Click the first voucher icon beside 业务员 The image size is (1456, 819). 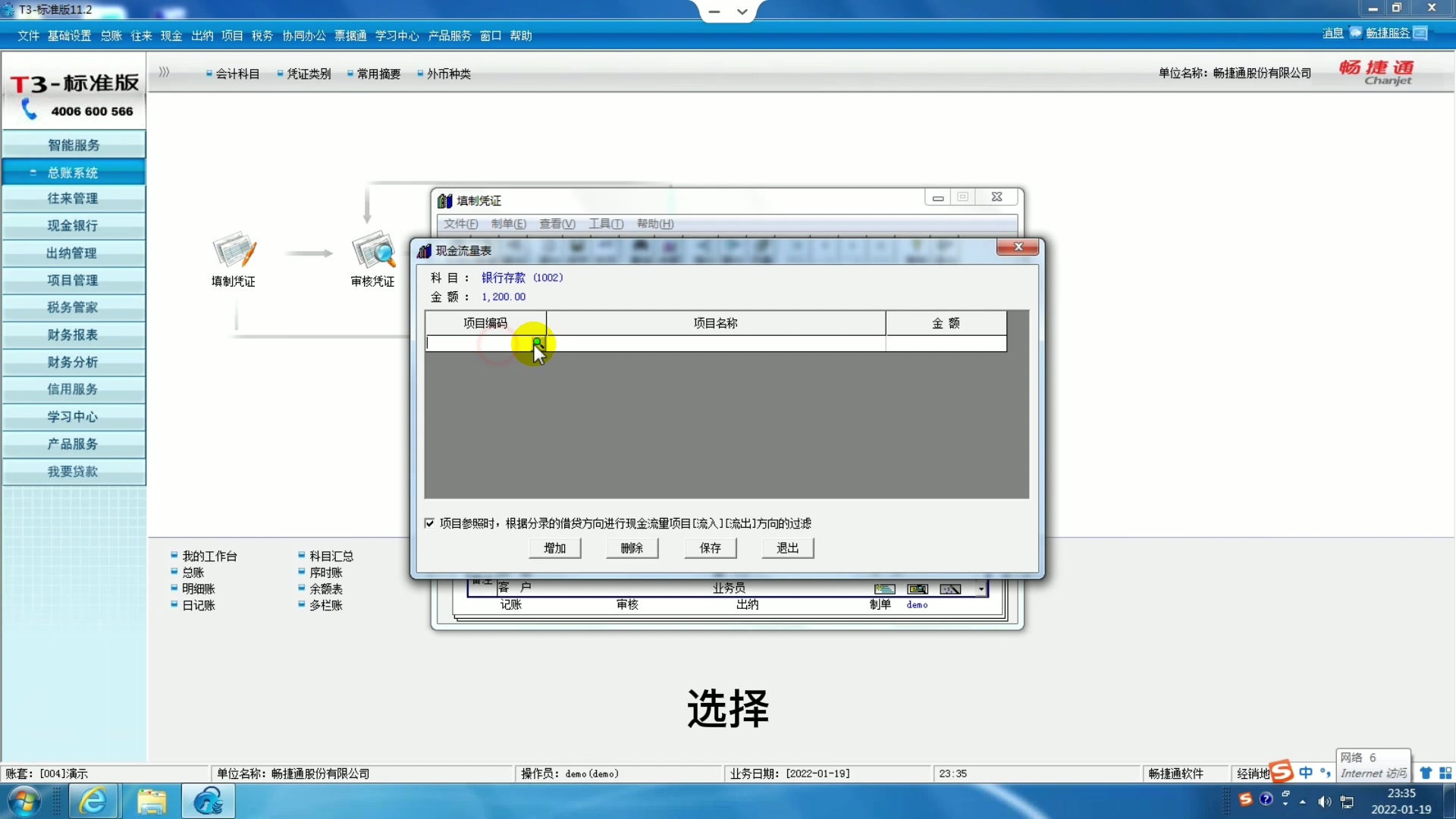(x=884, y=589)
